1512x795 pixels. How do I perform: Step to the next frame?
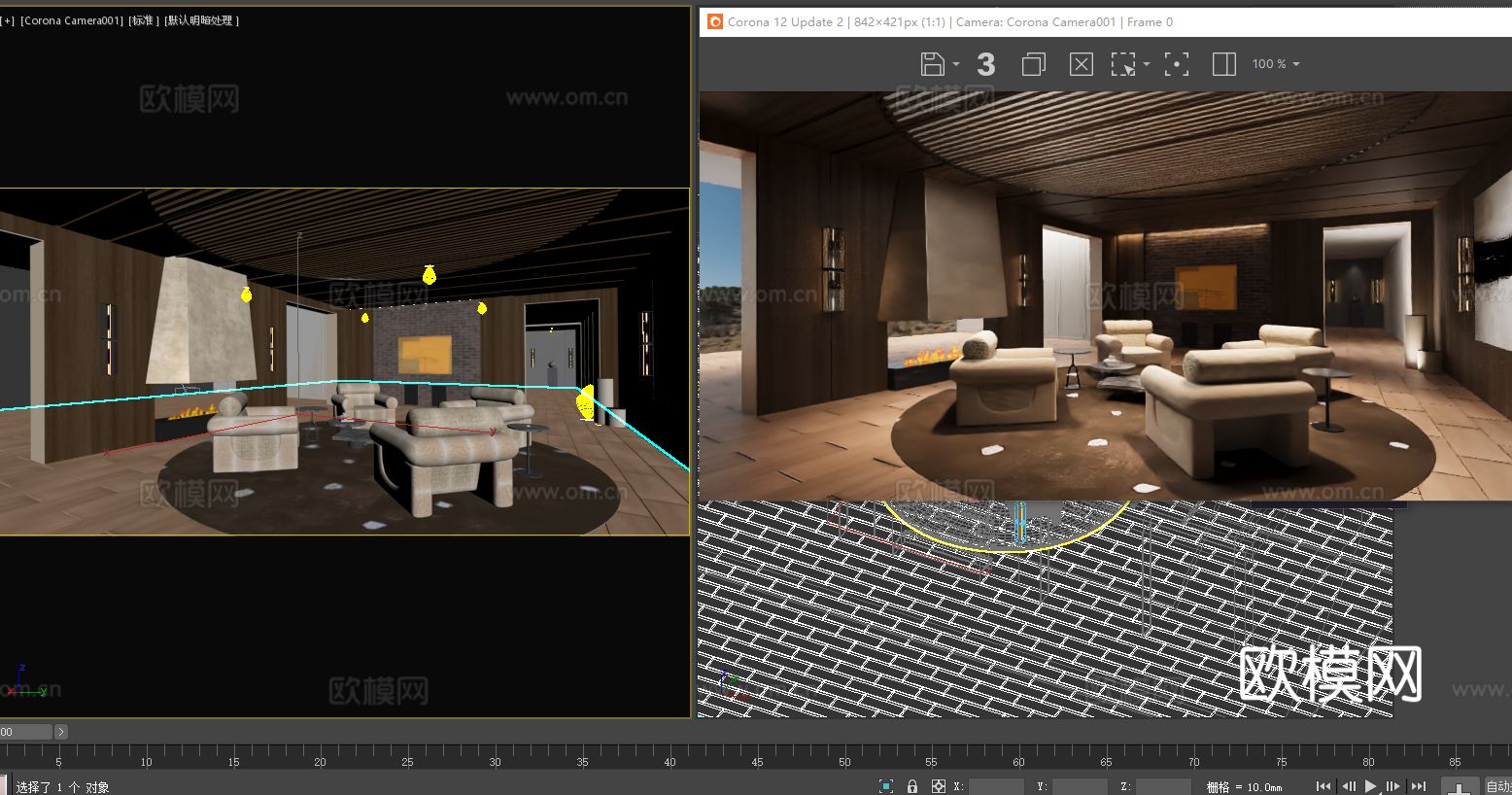click(x=1393, y=786)
